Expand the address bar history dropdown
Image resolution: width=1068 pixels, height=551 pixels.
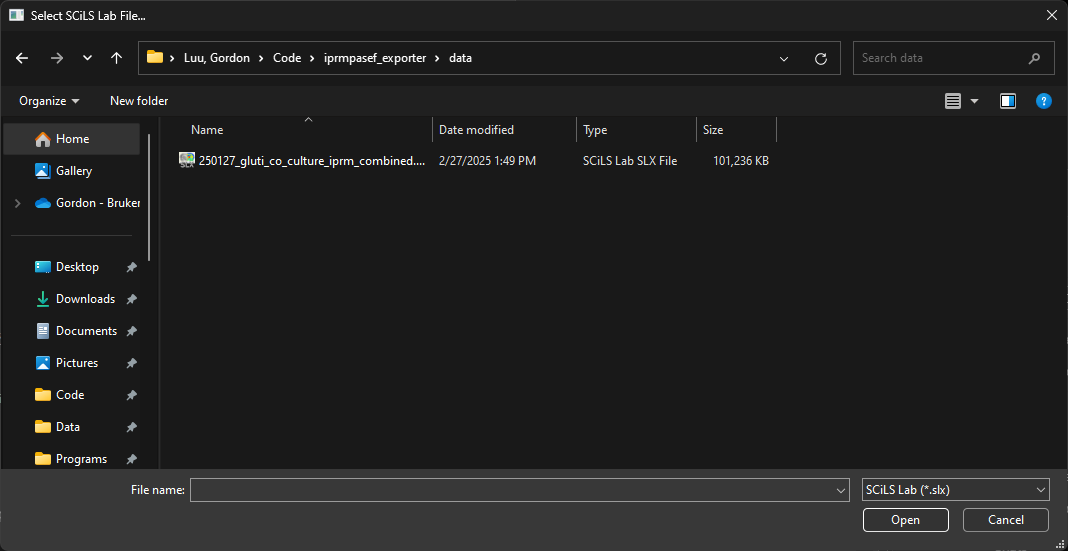pos(785,59)
